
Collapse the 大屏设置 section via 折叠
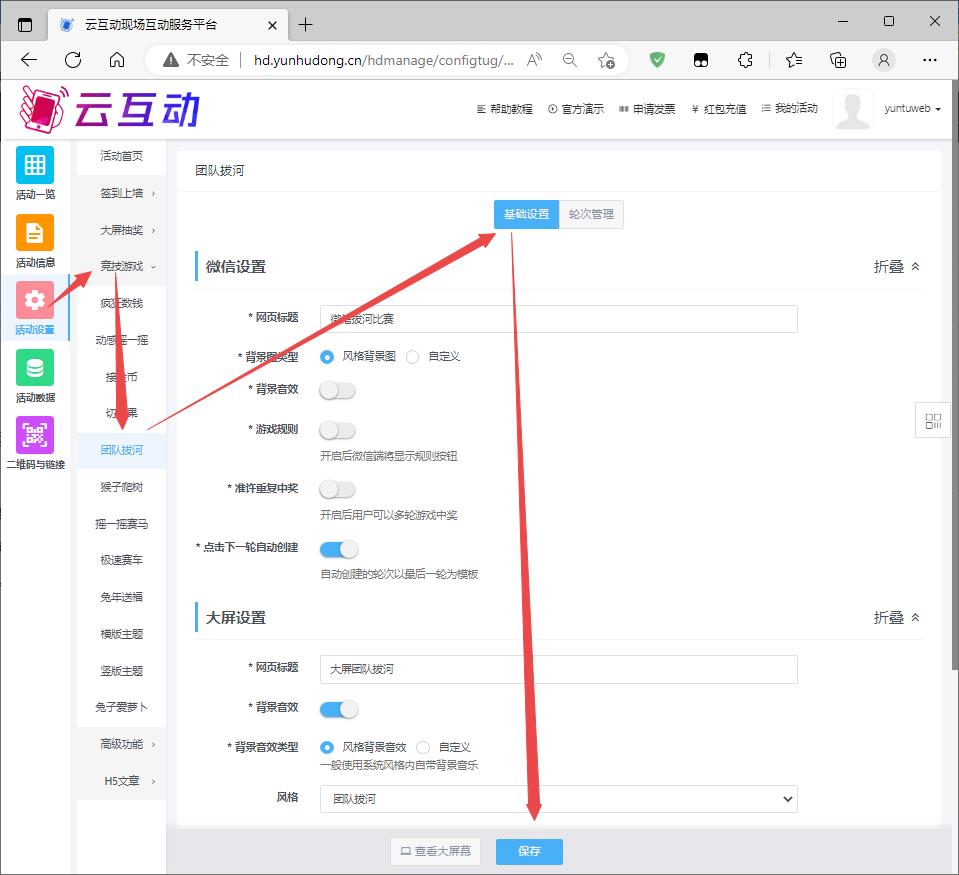tap(897, 618)
